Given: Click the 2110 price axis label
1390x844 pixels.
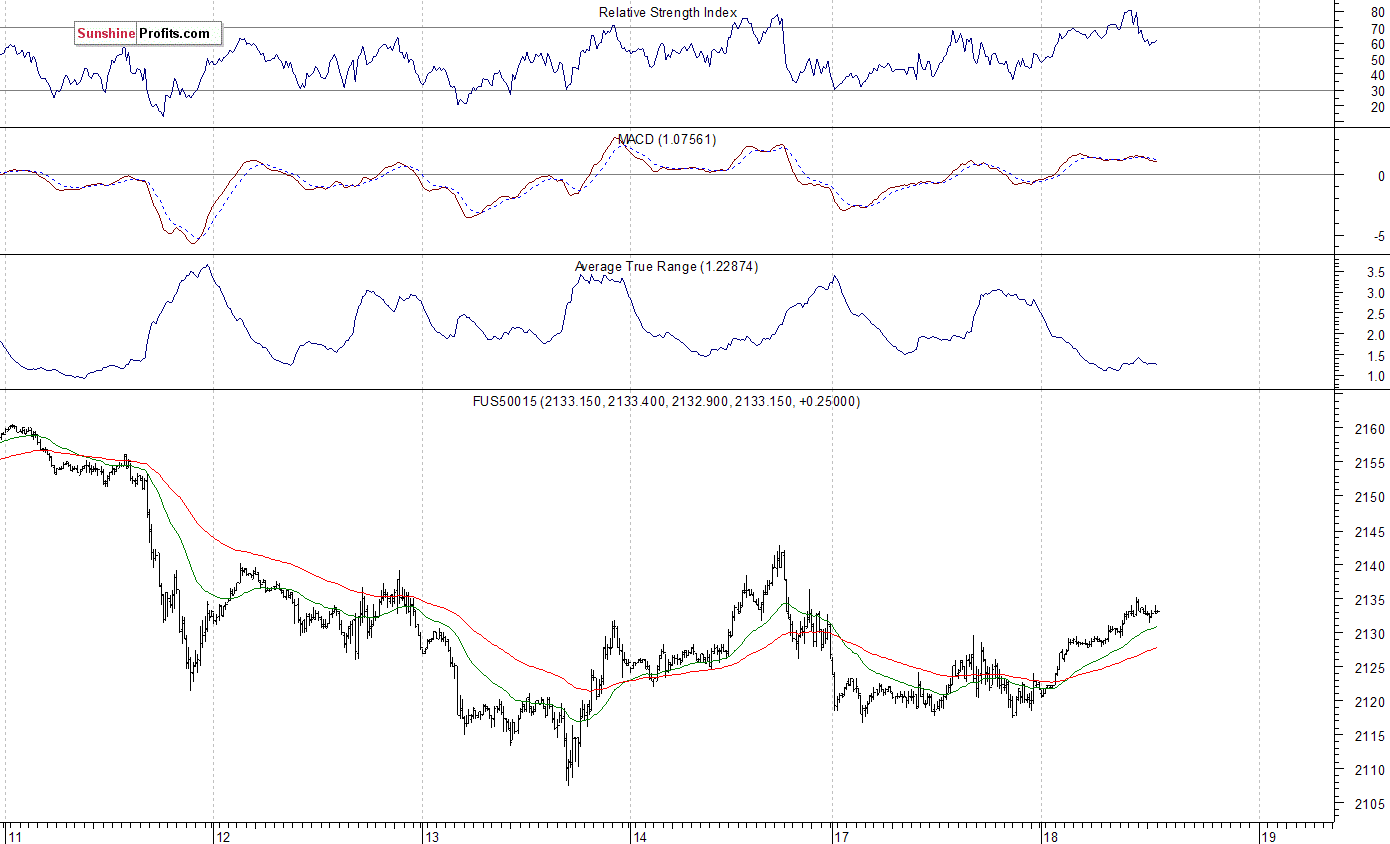Looking at the screenshot, I should pos(1370,770).
